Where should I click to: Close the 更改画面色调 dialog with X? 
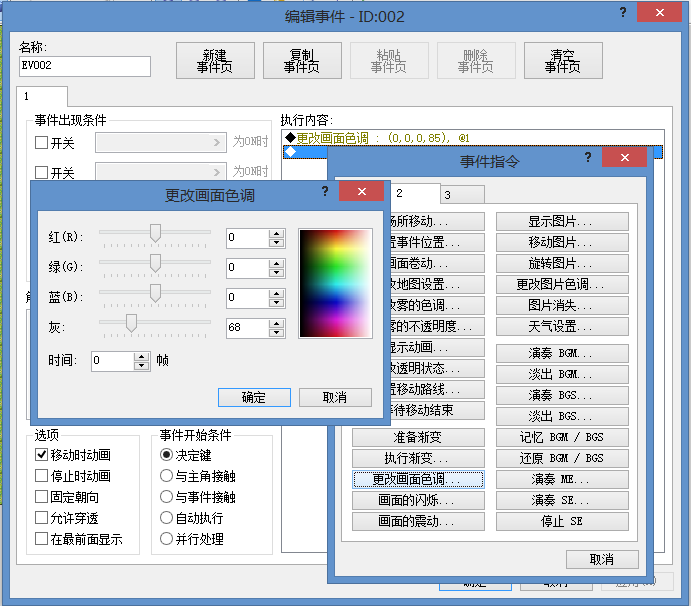tap(362, 191)
